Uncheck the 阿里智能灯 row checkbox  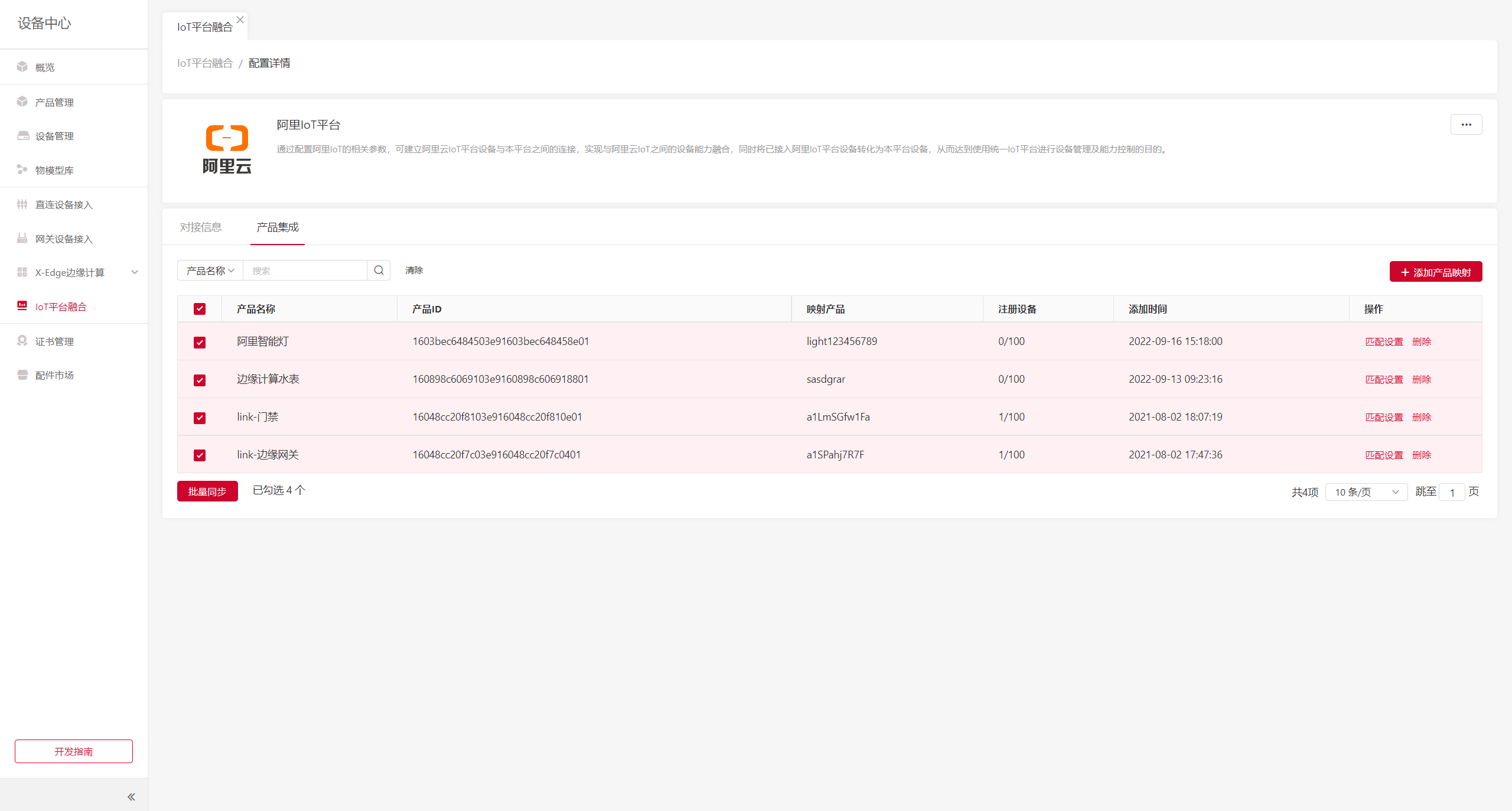tap(200, 342)
